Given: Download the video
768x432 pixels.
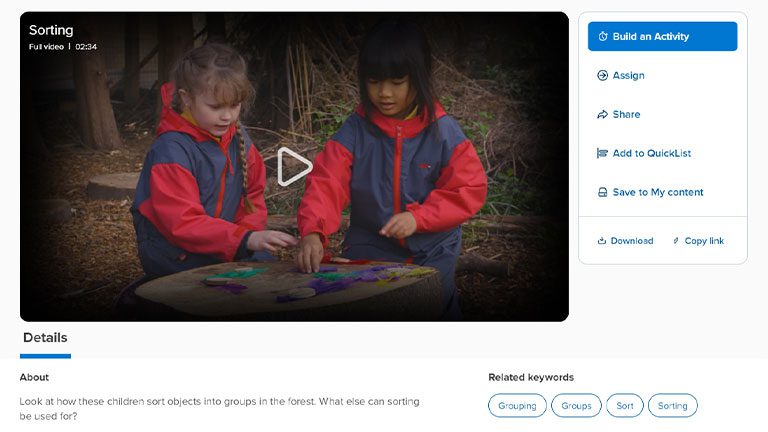Looking at the screenshot, I should coord(625,240).
